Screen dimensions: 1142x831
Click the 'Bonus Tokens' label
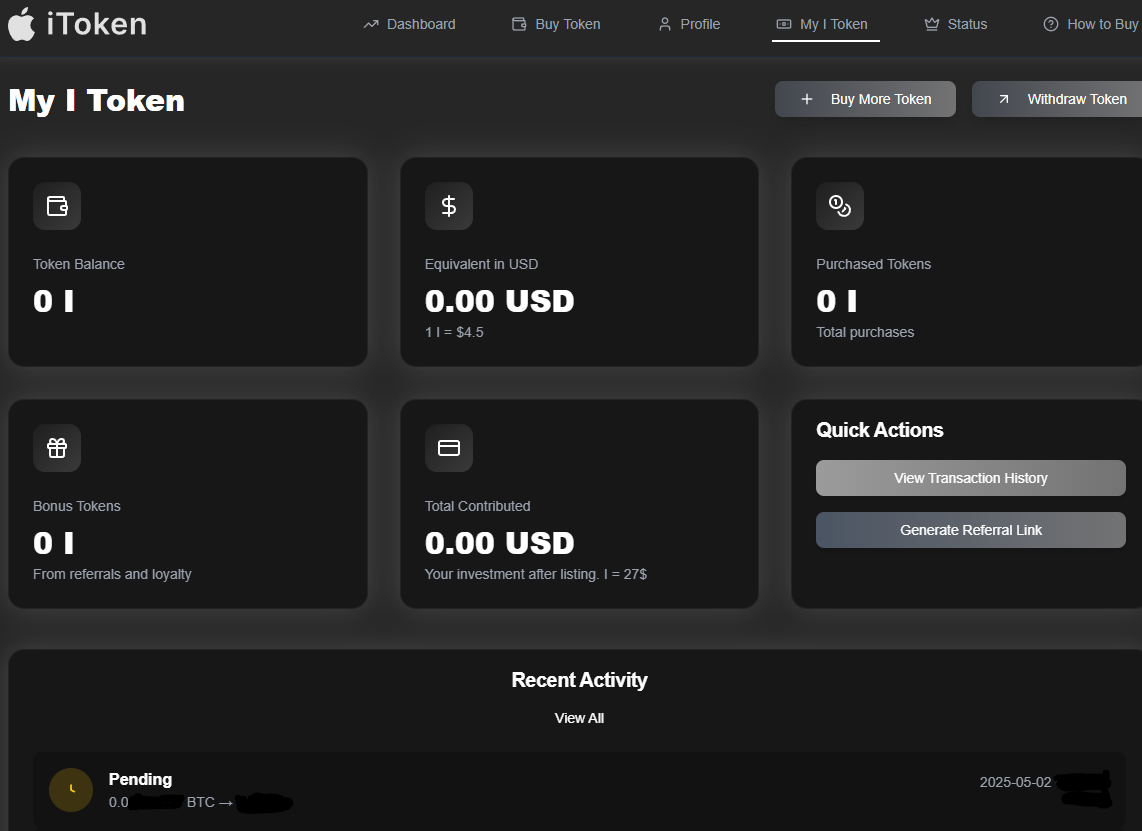click(76, 506)
